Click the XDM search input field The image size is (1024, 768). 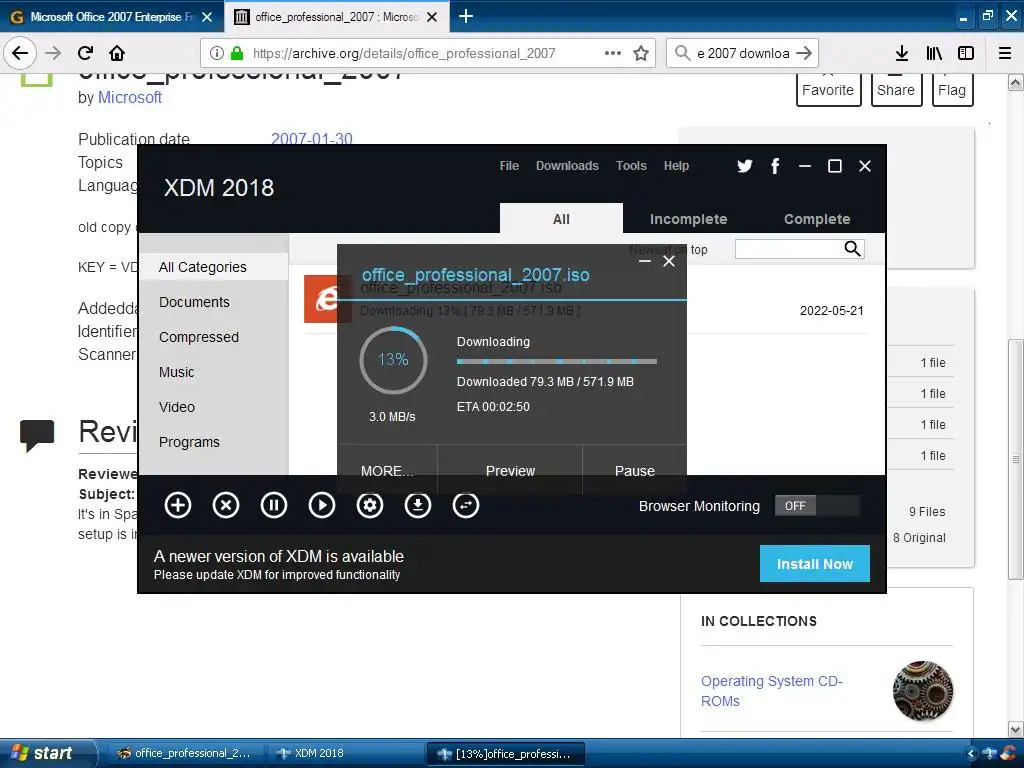coord(789,249)
